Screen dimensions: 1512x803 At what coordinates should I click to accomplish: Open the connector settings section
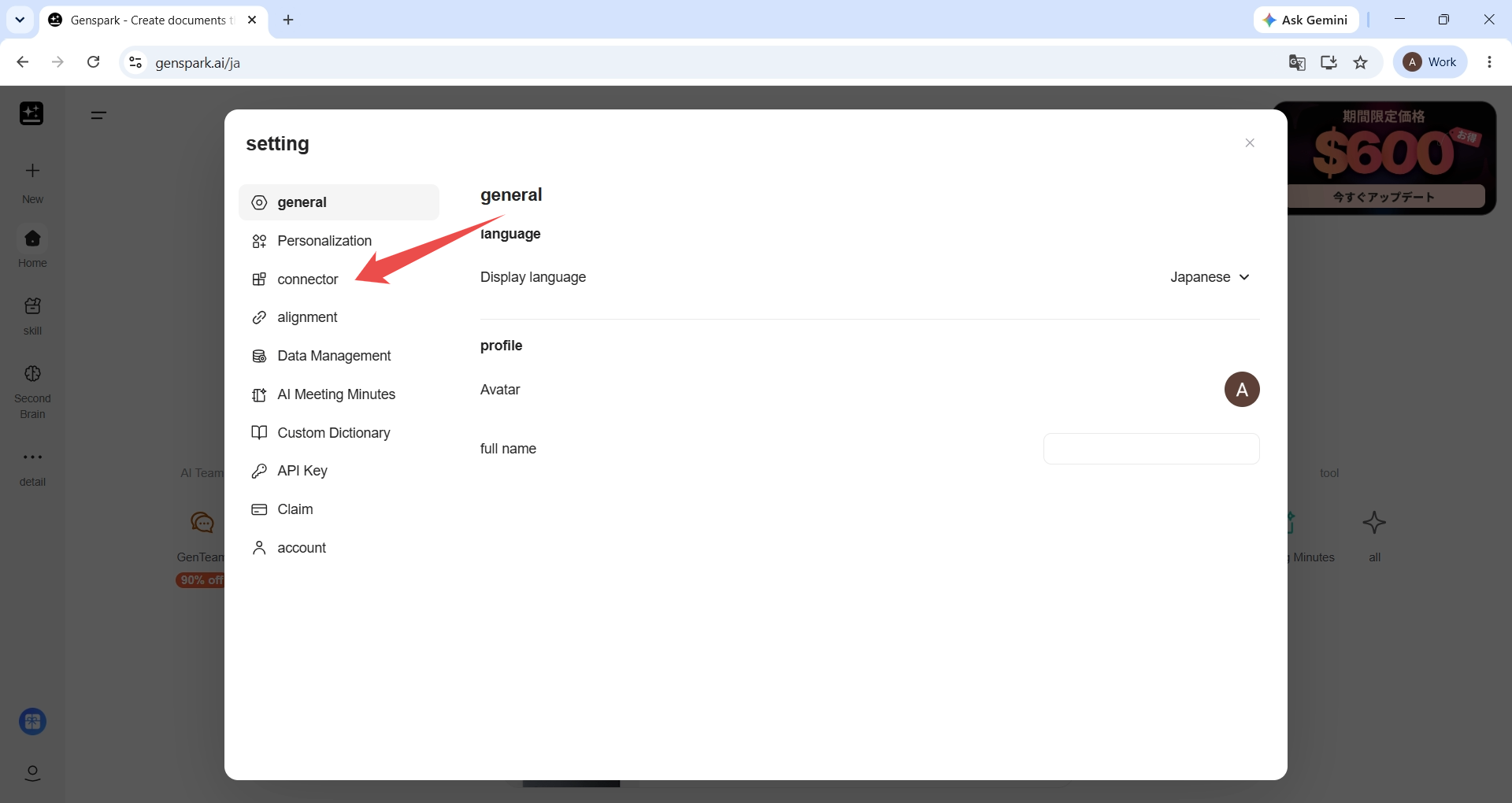tap(339, 279)
